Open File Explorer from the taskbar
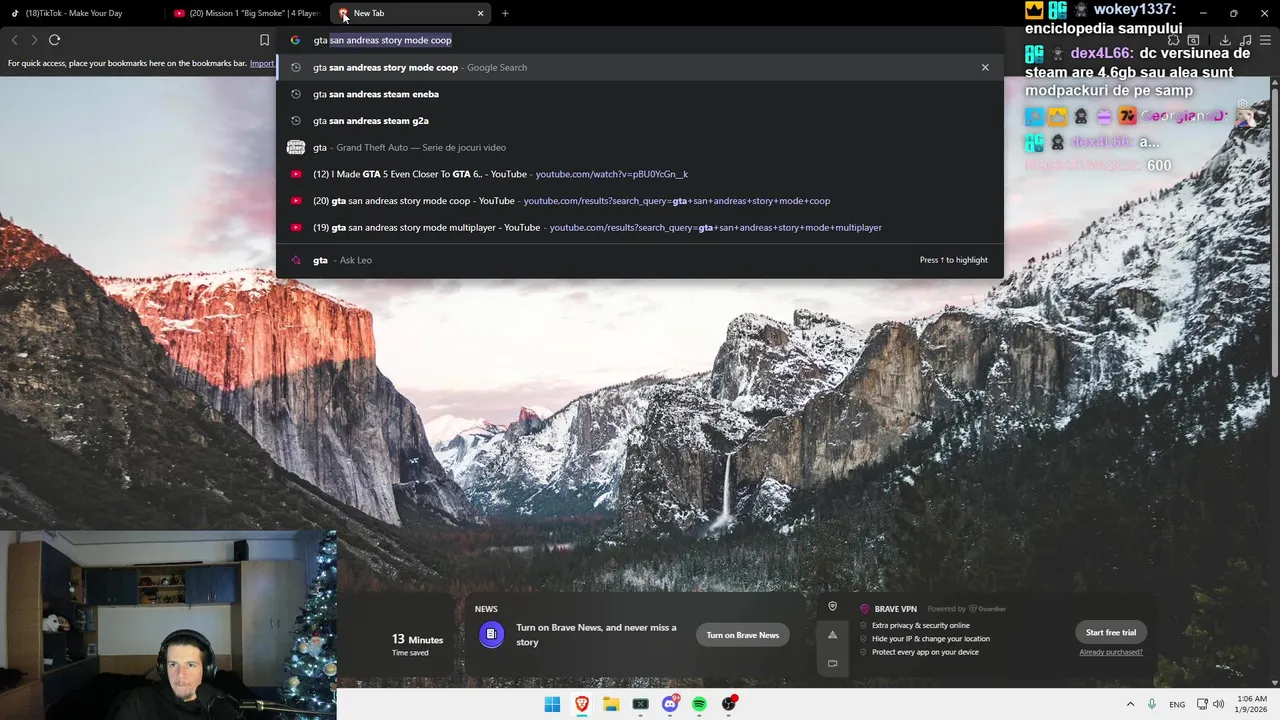 (x=611, y=704)
